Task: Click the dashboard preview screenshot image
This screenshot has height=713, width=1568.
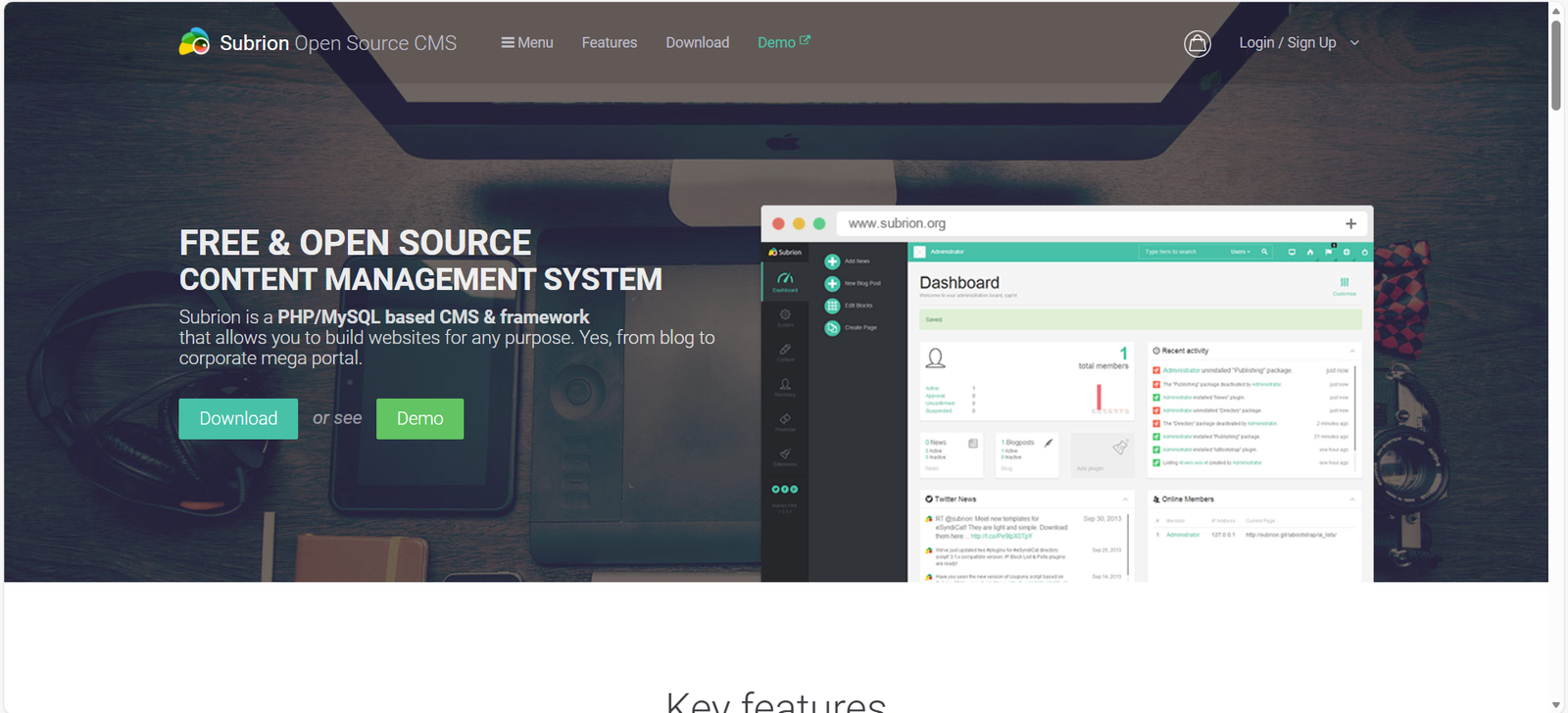Action: click(x=1067, y=394)
